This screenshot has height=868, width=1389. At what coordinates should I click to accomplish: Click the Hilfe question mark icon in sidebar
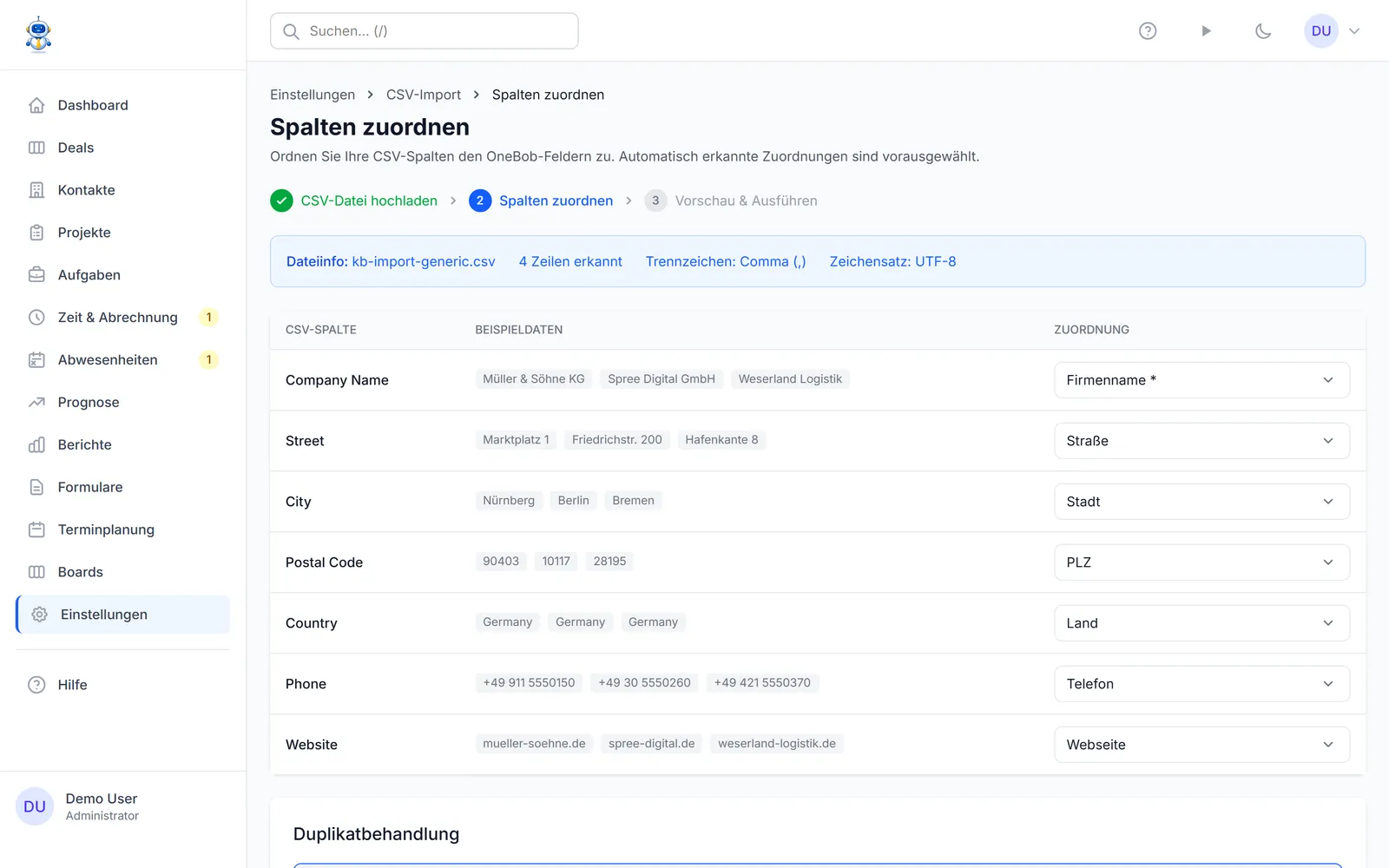click(x=36, y=685)
